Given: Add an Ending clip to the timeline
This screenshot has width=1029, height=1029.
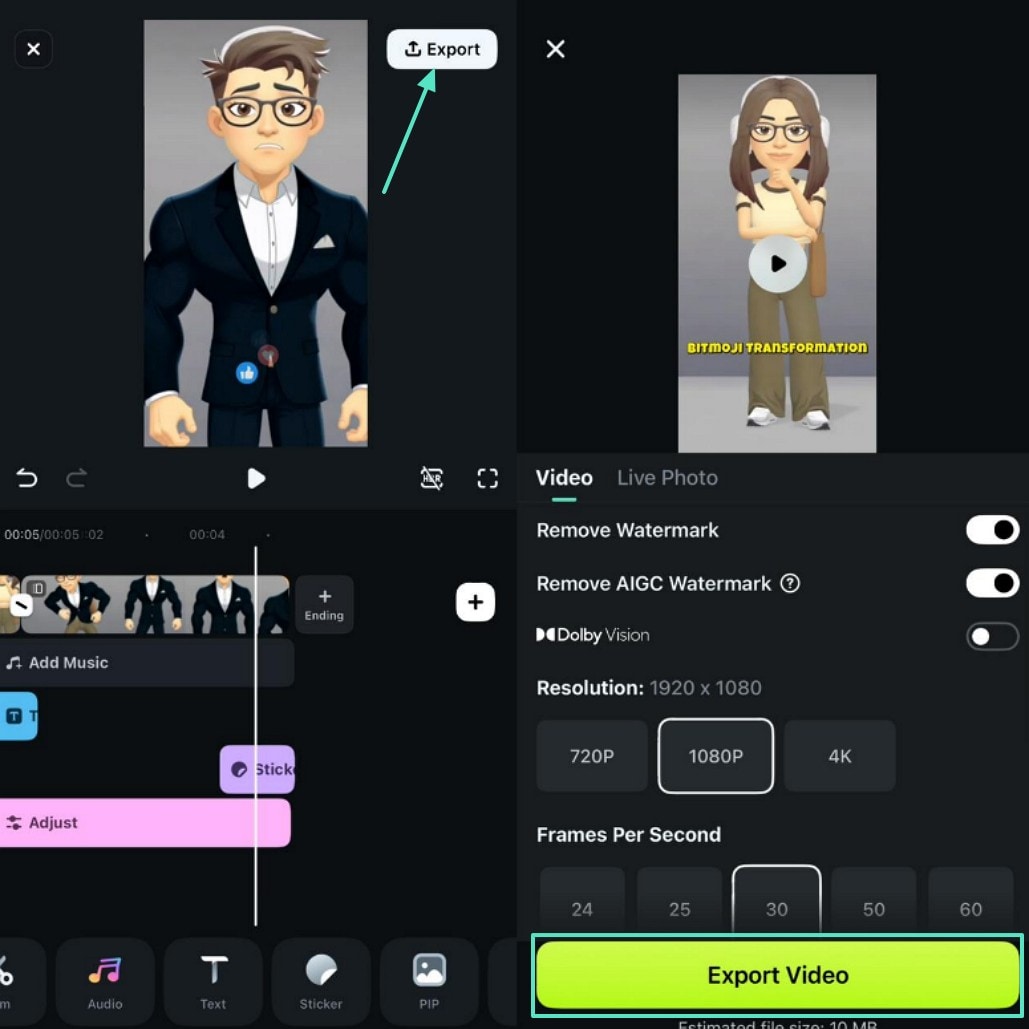Looking at the screenshot, I should tap(324, 604).
